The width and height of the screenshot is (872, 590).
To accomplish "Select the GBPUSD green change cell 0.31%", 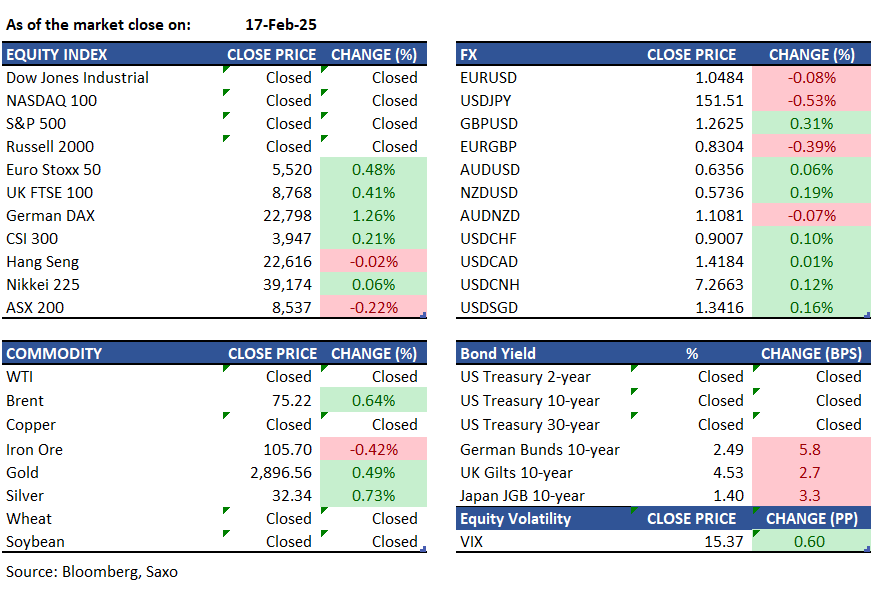I will tap(811, 124).
